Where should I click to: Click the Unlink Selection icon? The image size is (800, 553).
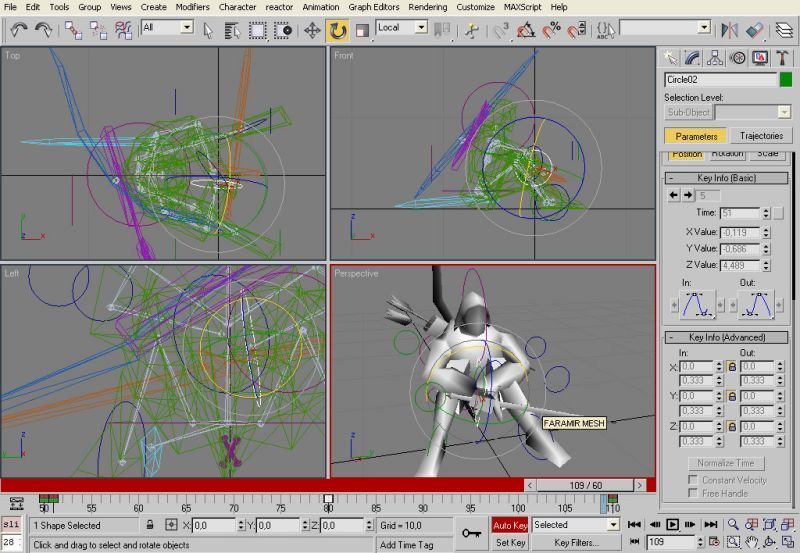(x=98, y=30)
